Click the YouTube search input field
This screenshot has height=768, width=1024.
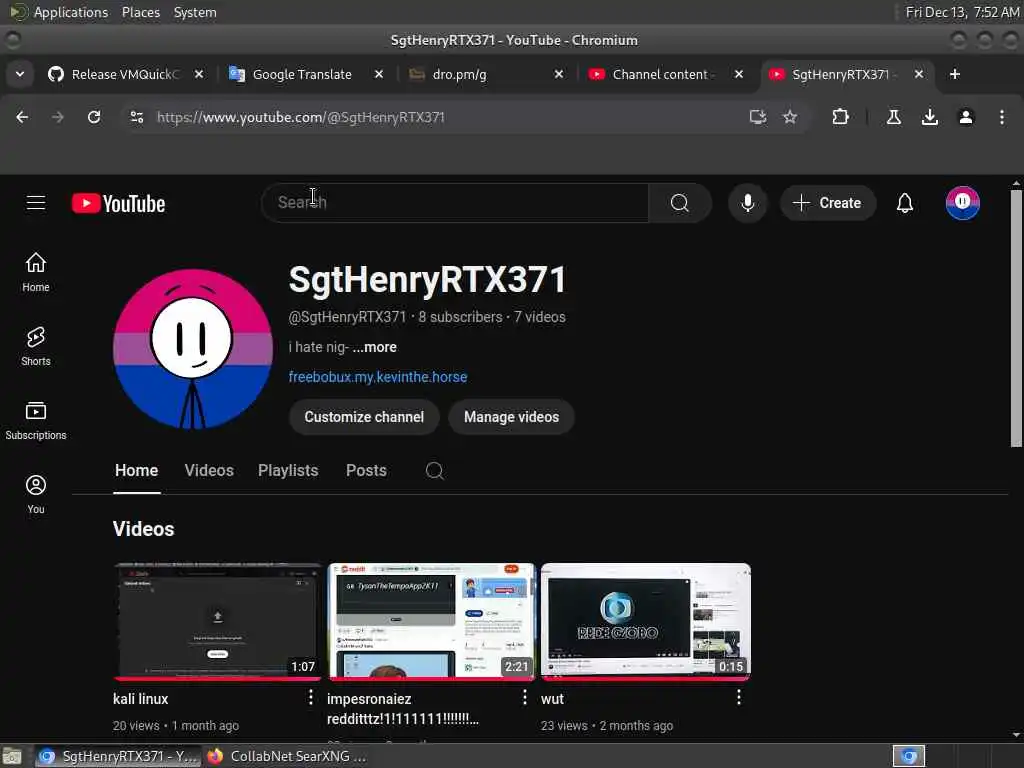[455, 203]
